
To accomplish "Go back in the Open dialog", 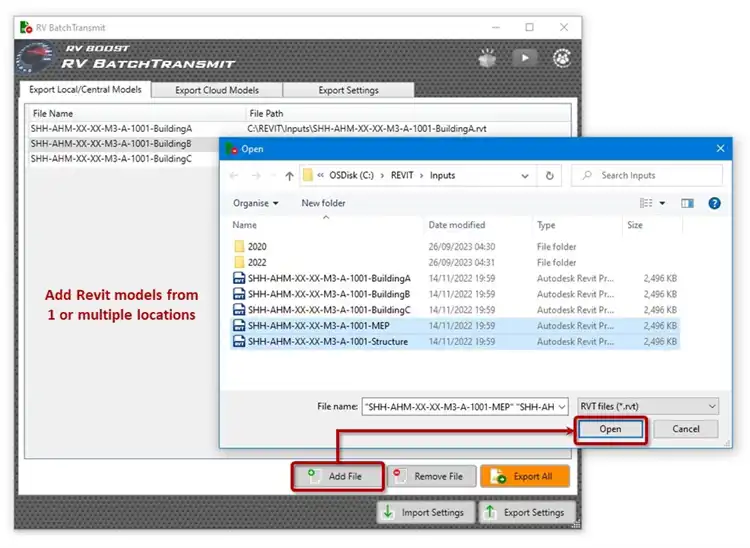I will (x=234, y=175).
